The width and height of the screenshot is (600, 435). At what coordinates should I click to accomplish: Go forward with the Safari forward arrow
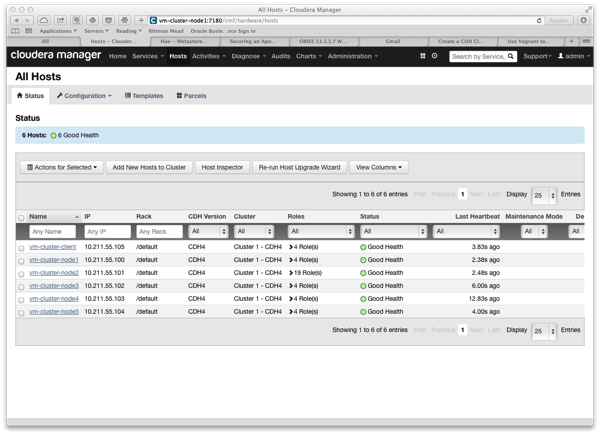(28, 20)
